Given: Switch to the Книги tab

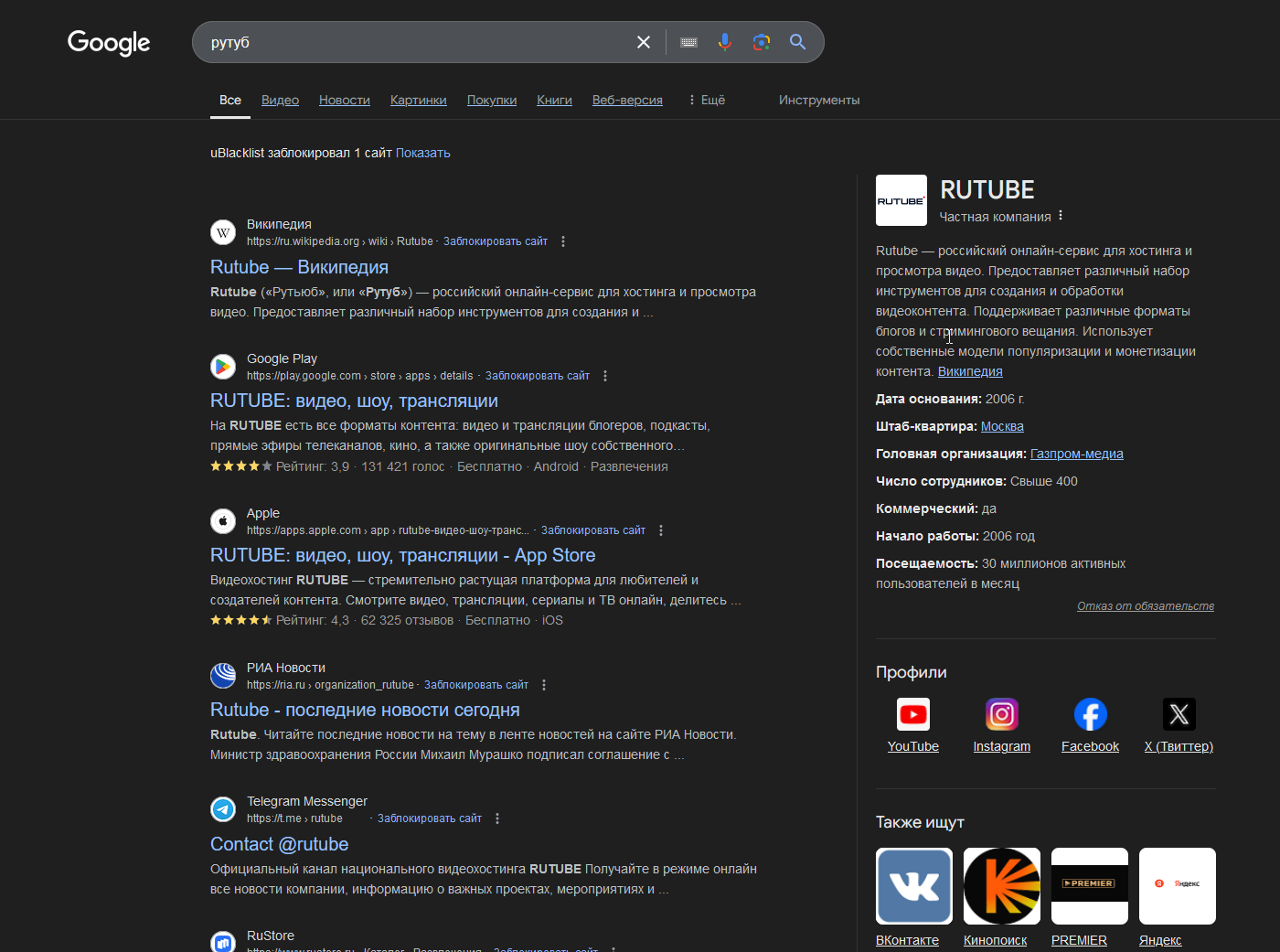Looking at the screenshot, I should pyautogui.click(x=554, y=100).
